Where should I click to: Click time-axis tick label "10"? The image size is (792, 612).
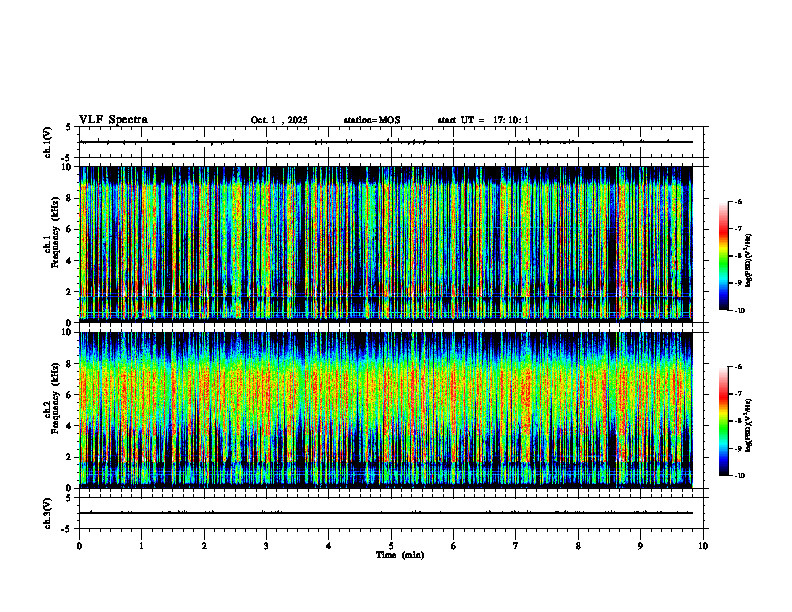[703, 546]
